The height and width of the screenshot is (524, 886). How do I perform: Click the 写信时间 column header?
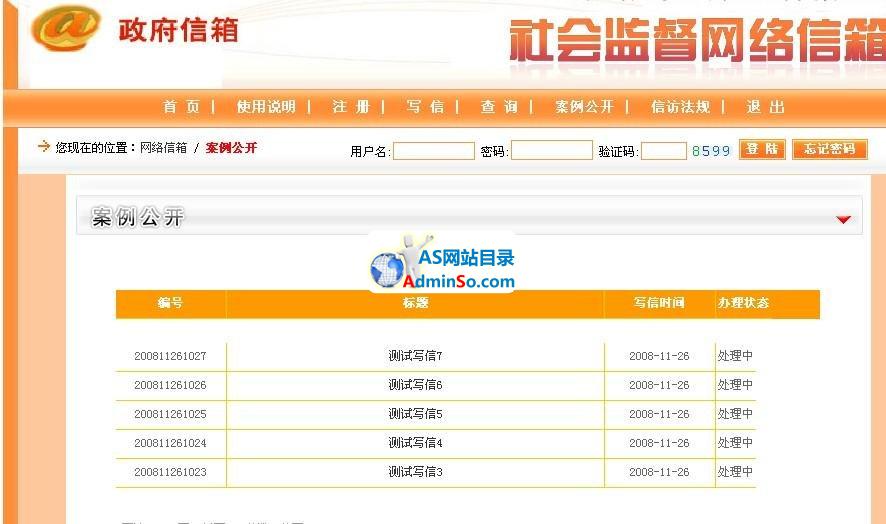pos(659,303)
